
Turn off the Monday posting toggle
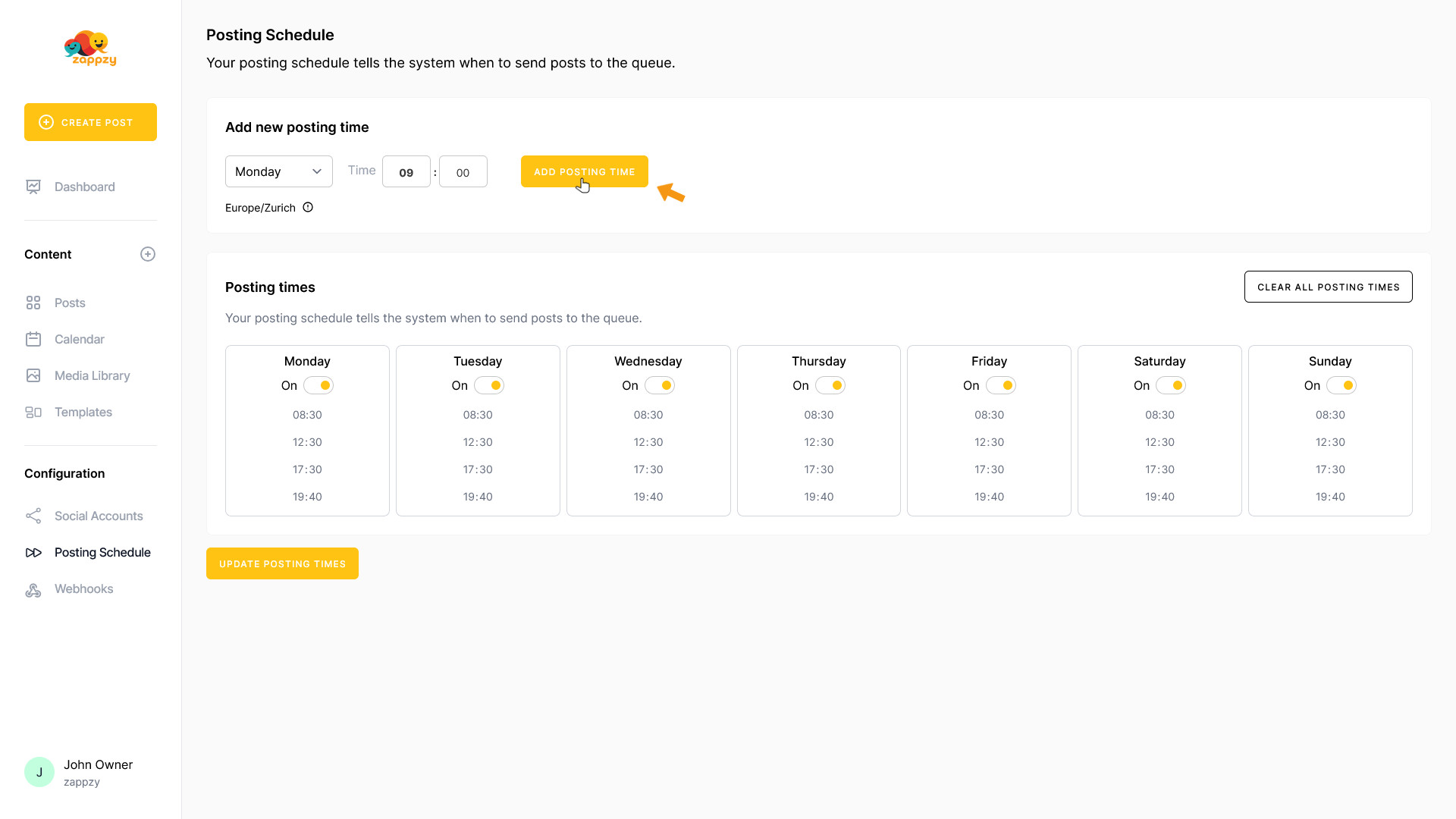pyautogui.click(x=318, y=385)
